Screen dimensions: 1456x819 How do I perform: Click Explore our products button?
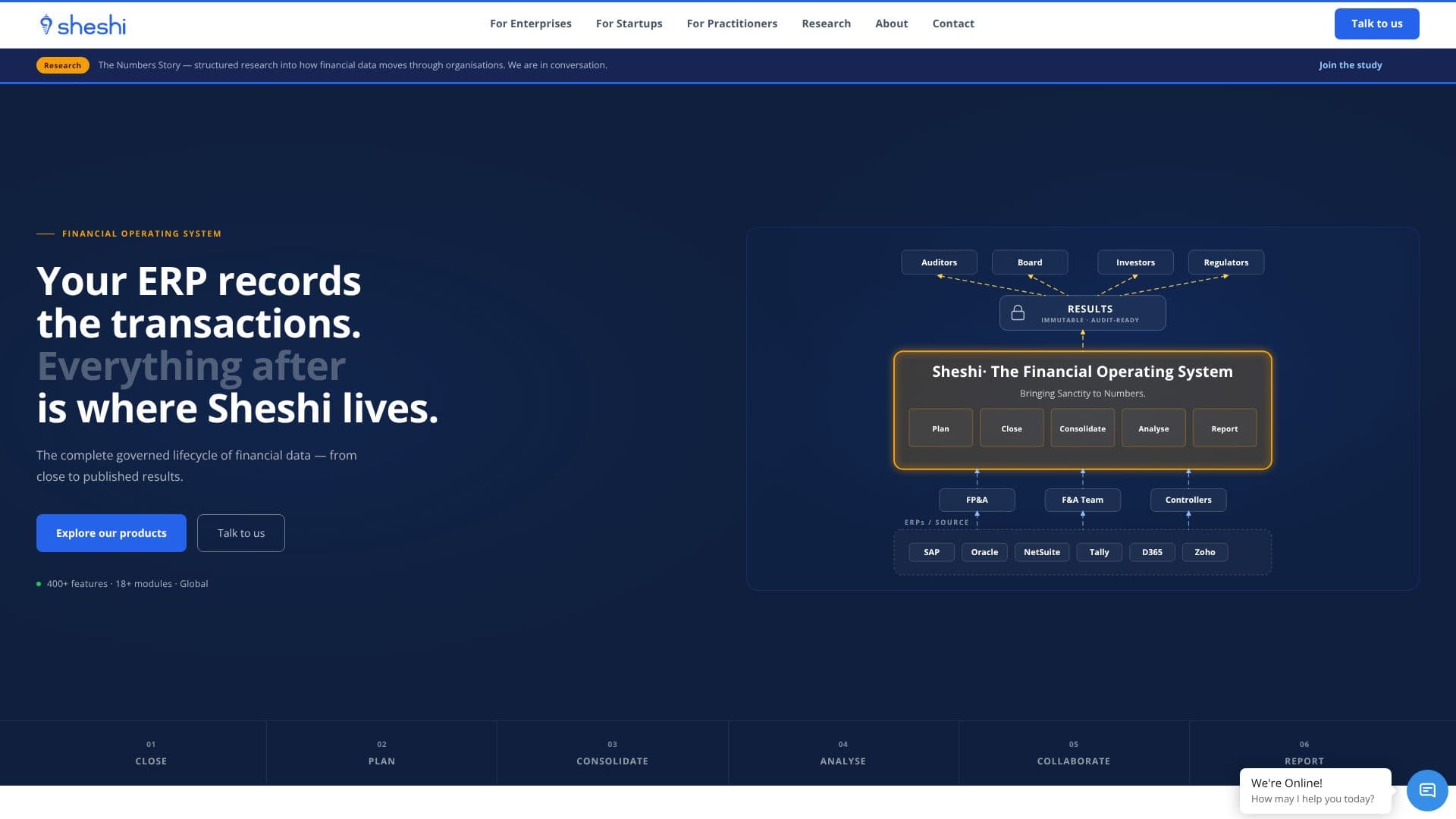111,533
